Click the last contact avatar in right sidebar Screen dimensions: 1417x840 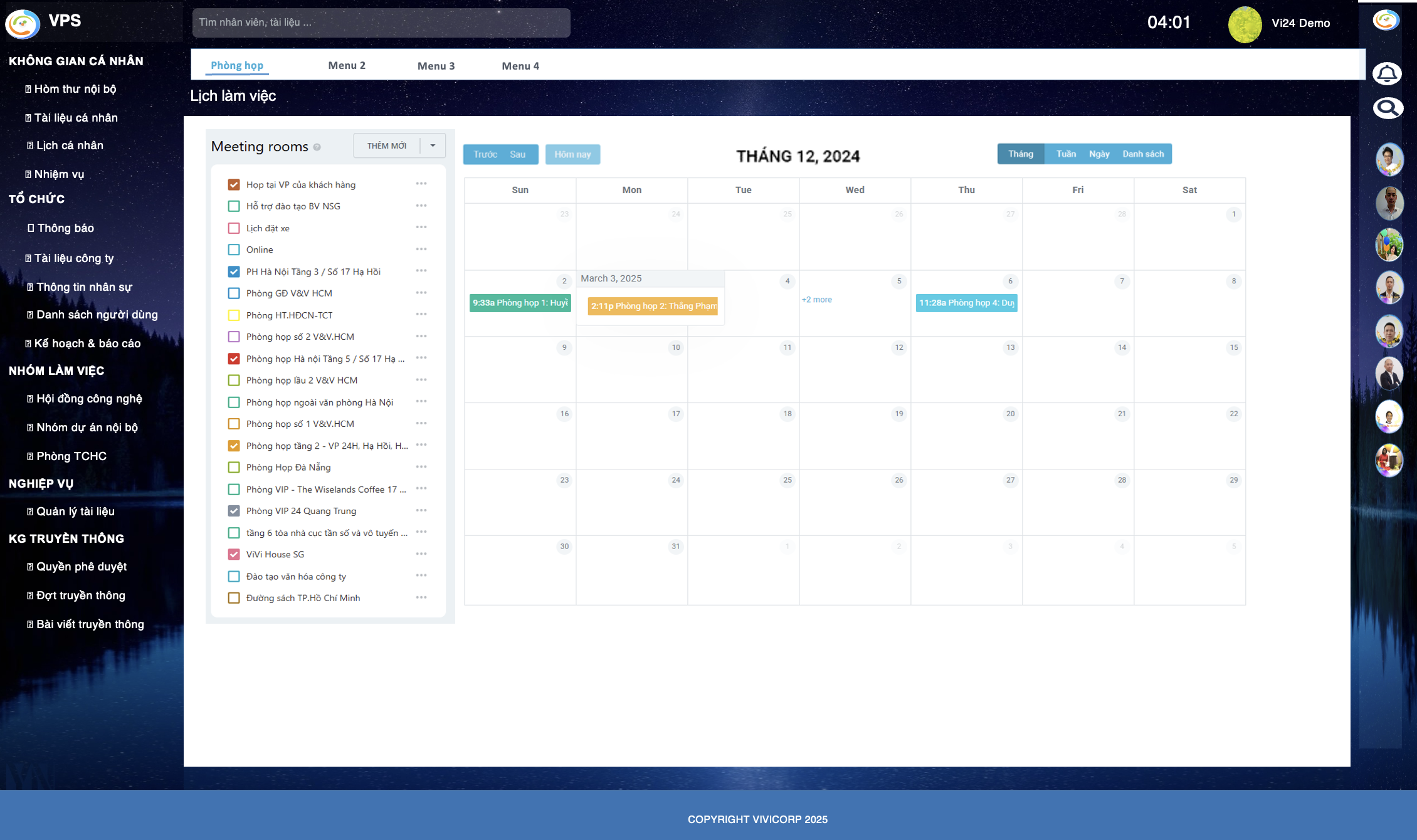point(1389,460)
